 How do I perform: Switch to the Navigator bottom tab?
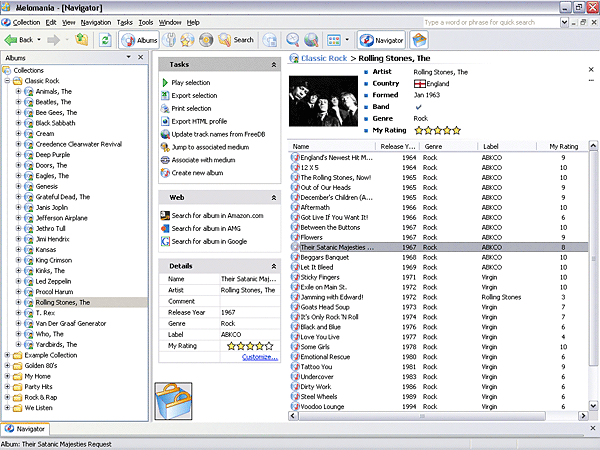click(x=25, y=429)
